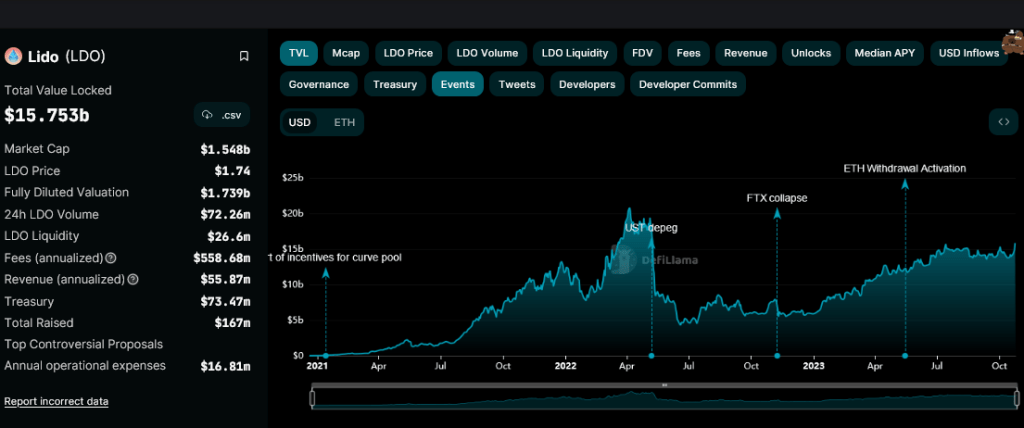The image size is (1024, 428).
Task: Click the Lido protocol logo icon
Action: pos(13,56)
